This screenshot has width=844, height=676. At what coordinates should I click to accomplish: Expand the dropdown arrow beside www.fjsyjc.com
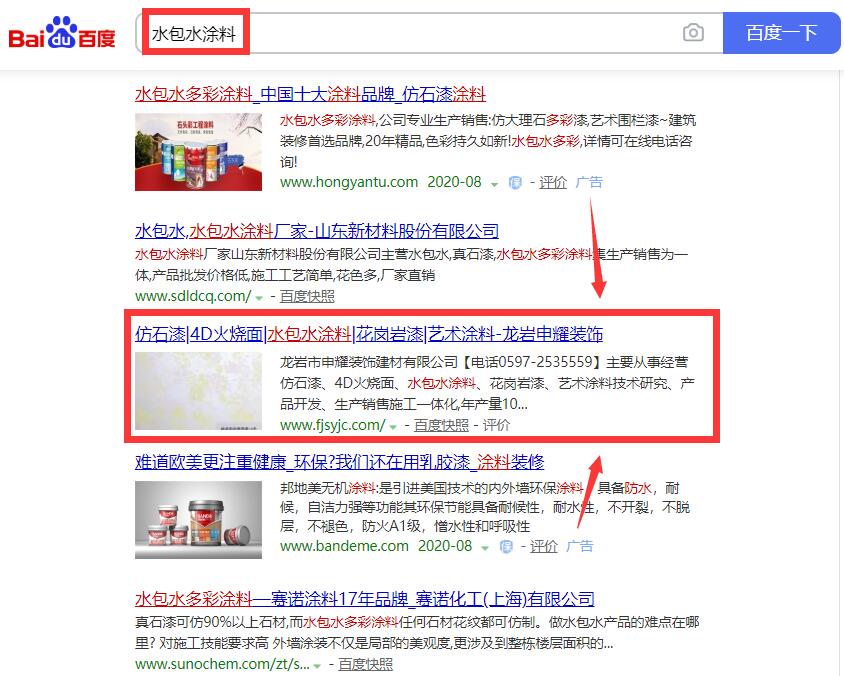pyautogui.click(x=393, y=427)
